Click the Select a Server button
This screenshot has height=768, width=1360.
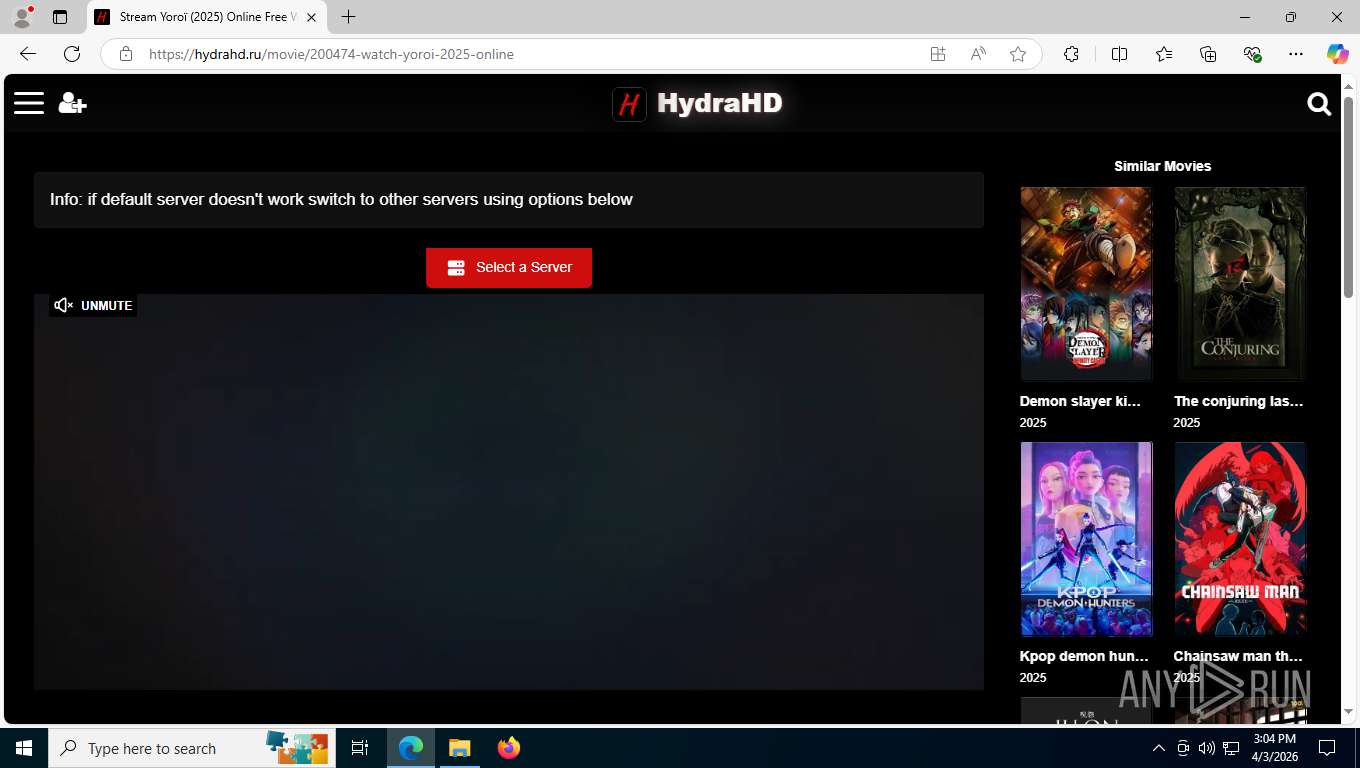(509, 268)
